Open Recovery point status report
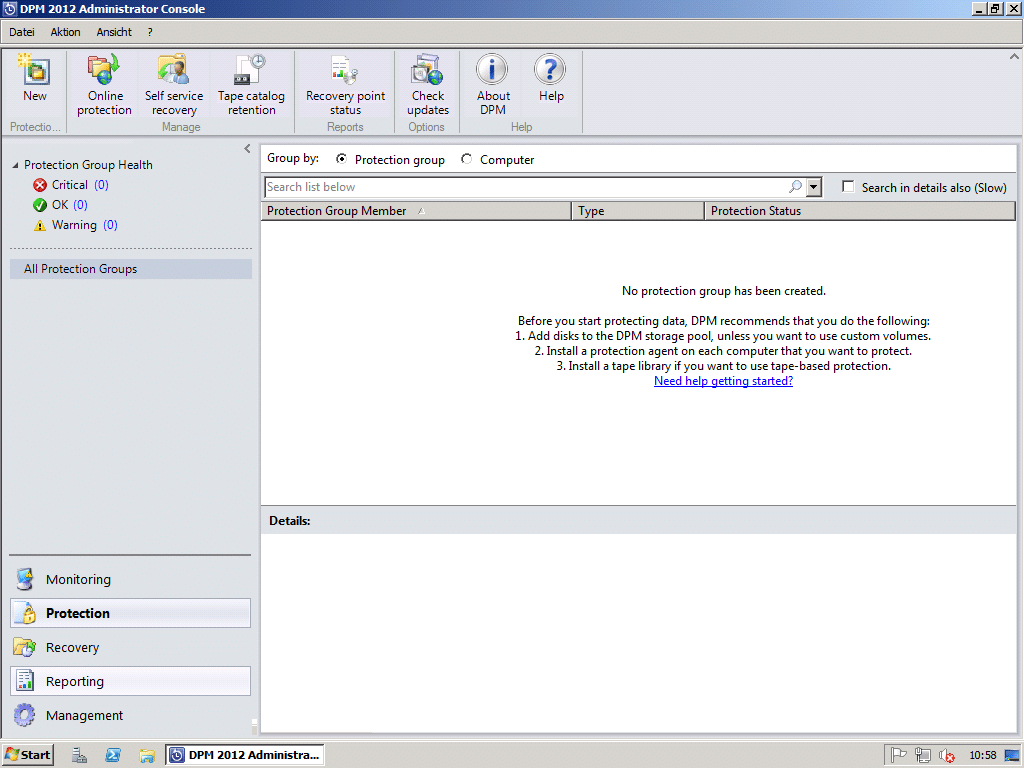 [345, 85]
